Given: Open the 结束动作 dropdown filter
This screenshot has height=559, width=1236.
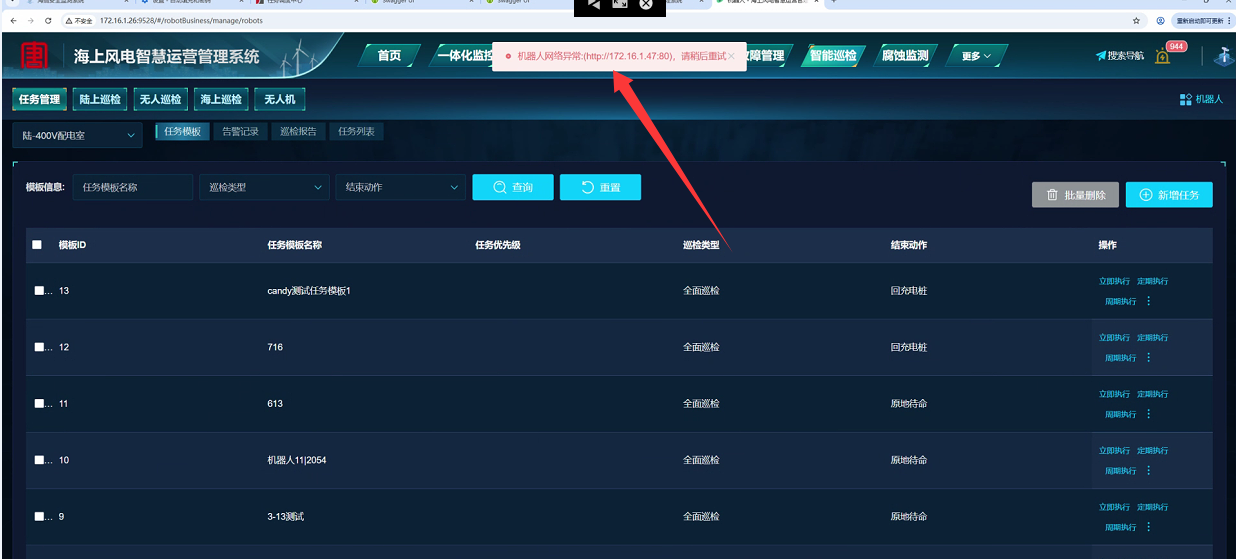Looking at the screenshot, I should 400,187.
